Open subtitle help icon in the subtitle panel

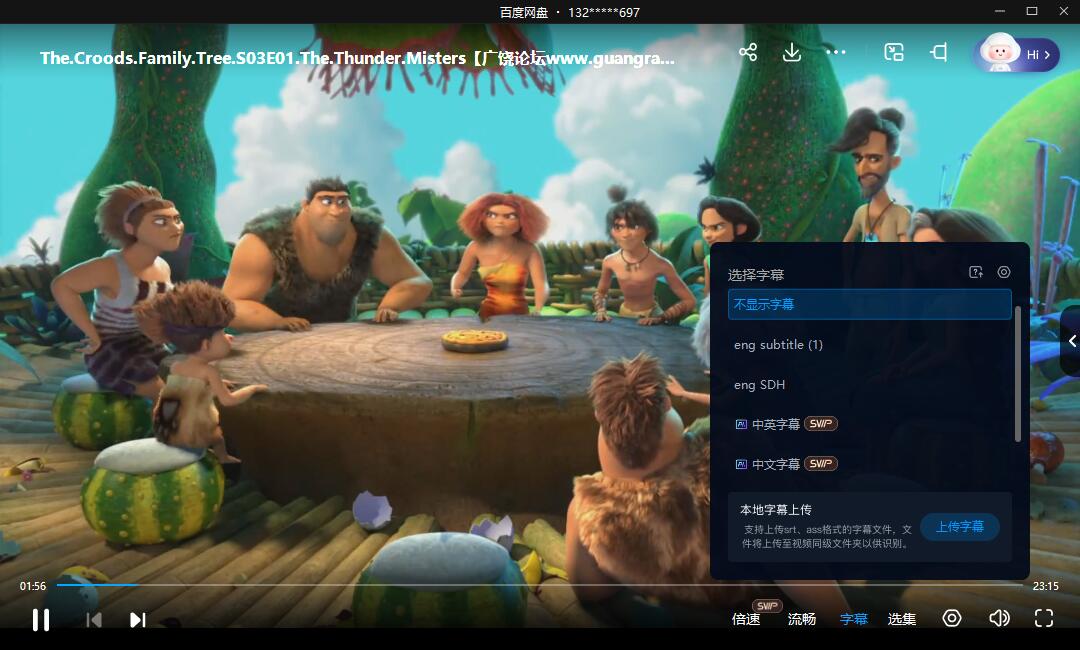click(976, 273)
